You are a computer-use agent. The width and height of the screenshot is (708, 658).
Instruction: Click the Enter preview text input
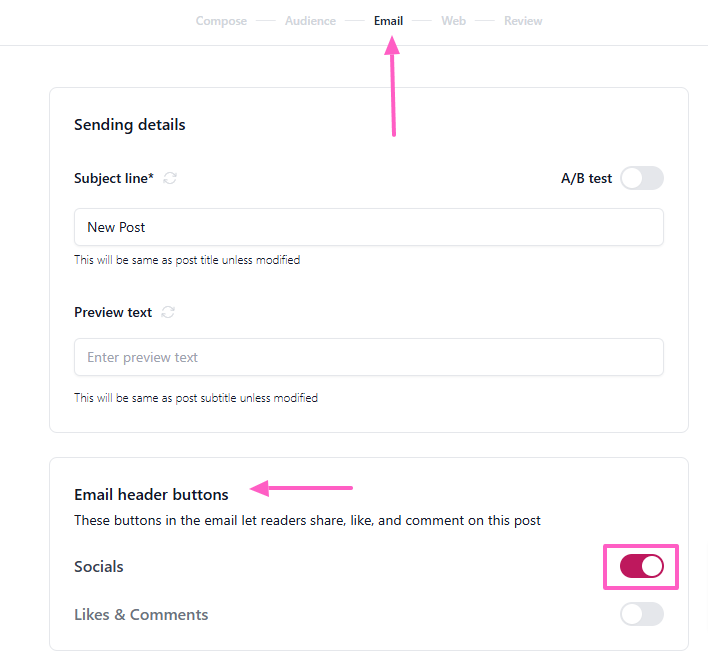[x=368, y=357]
